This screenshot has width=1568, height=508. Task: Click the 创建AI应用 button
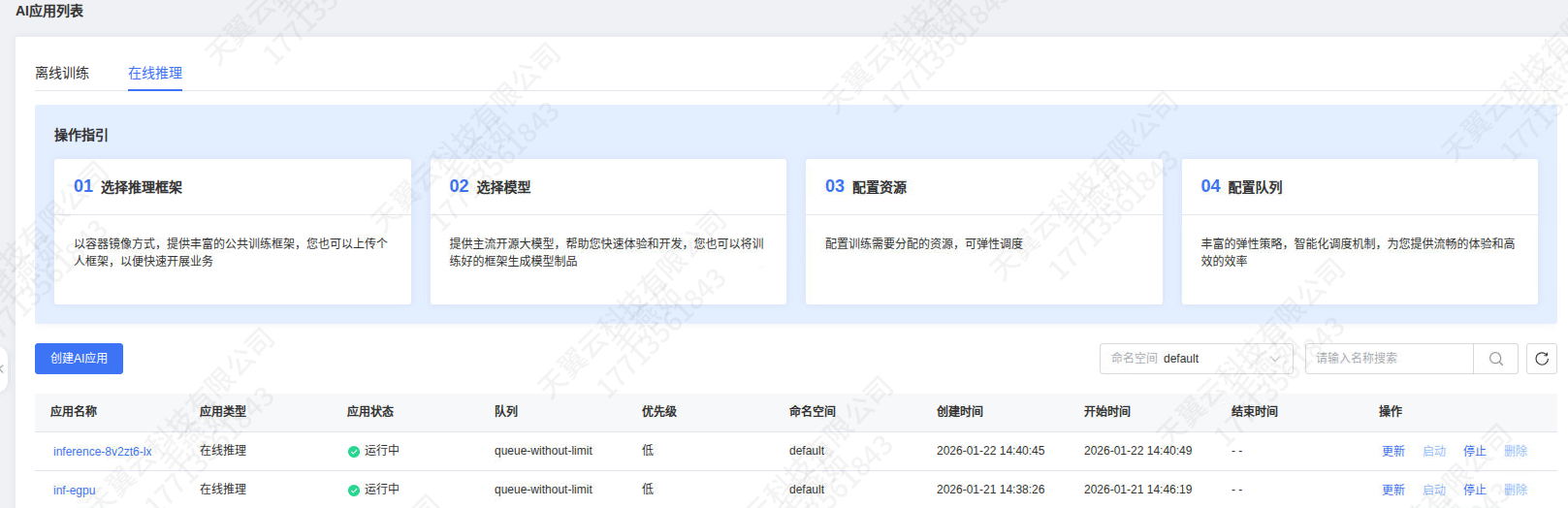79,359
